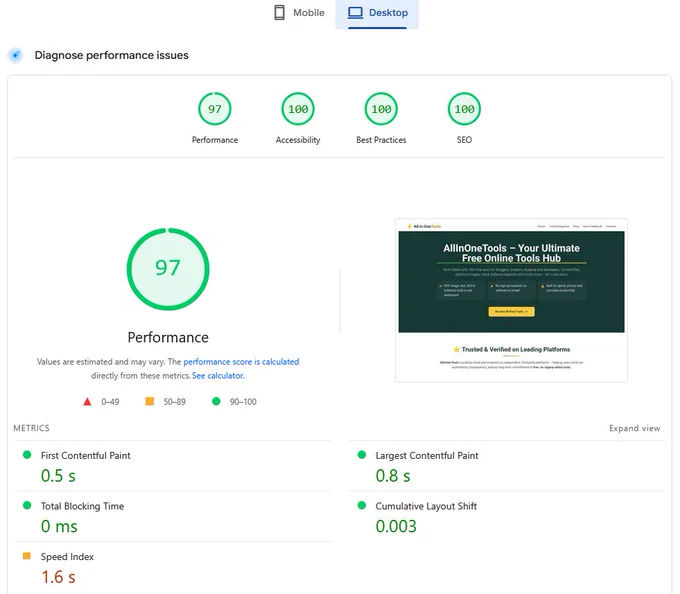Click the Speed Index label
The image size is (680, 594).
(x=67, y=557)
